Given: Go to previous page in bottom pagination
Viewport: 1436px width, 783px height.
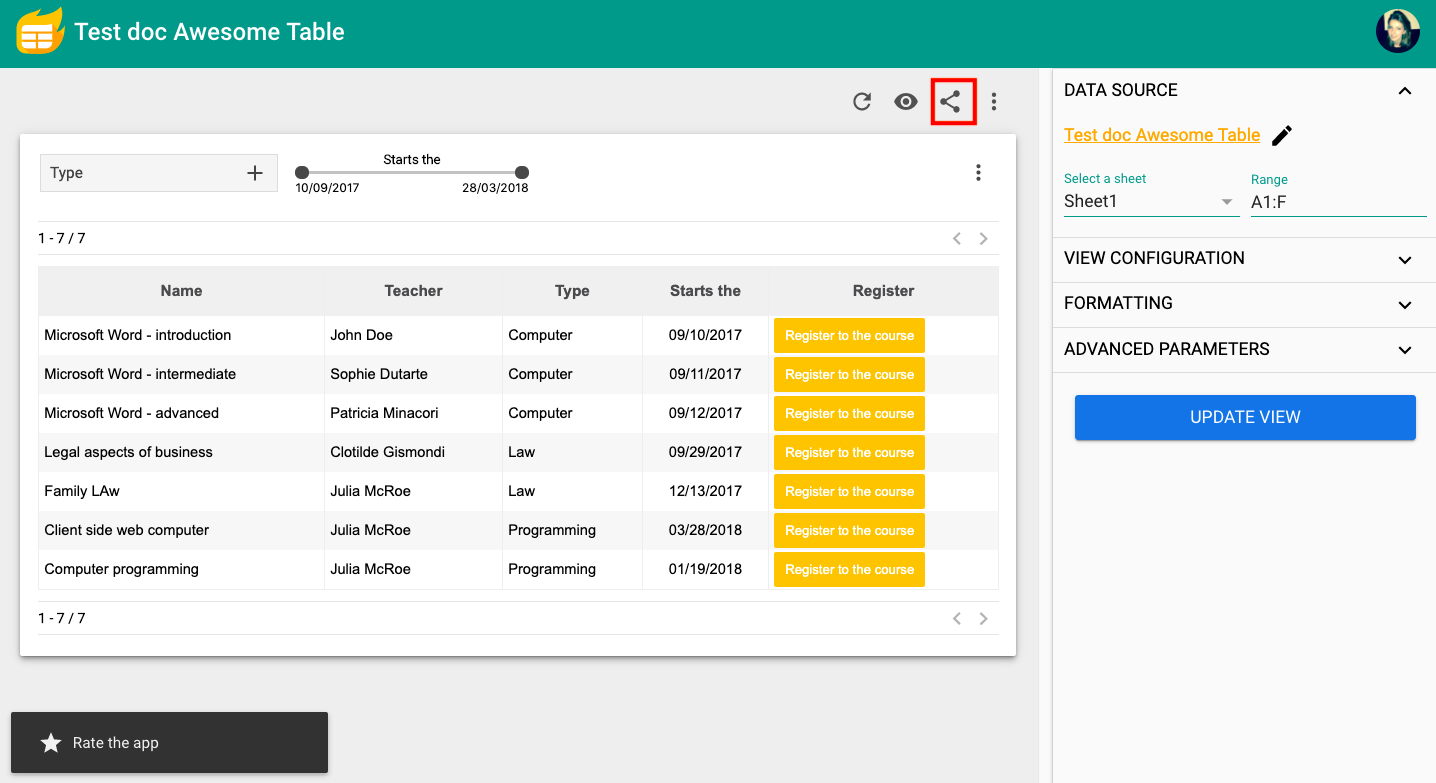Looking at the screenshot, I should 957,619.
